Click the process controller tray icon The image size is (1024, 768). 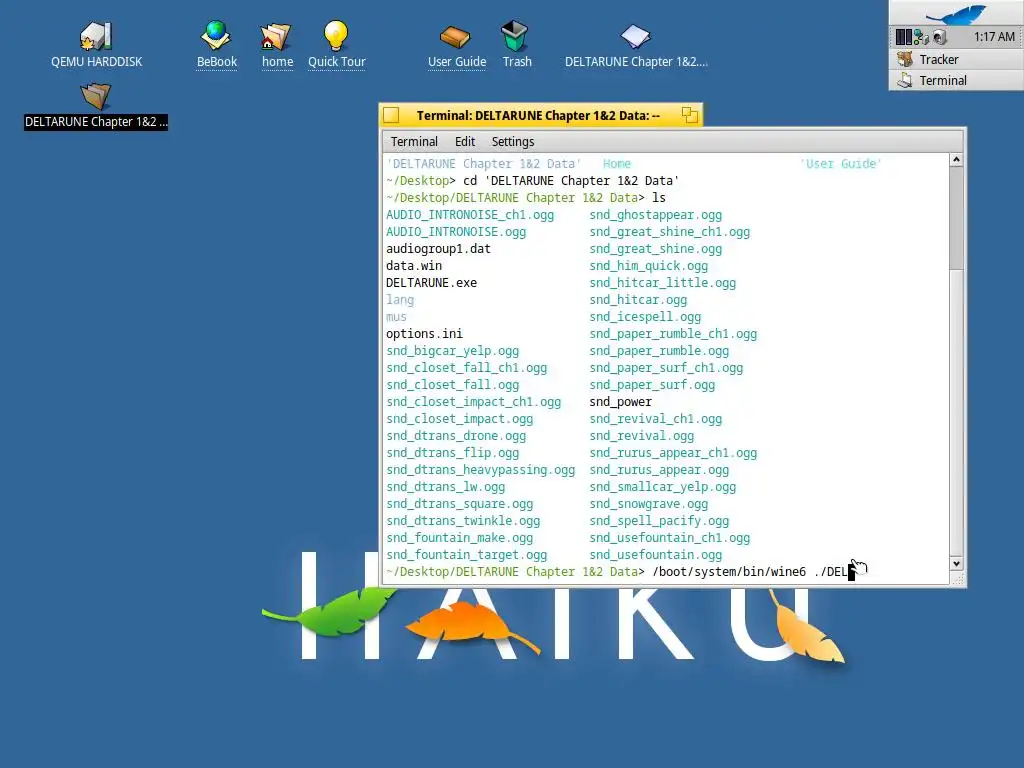(903, 37)
